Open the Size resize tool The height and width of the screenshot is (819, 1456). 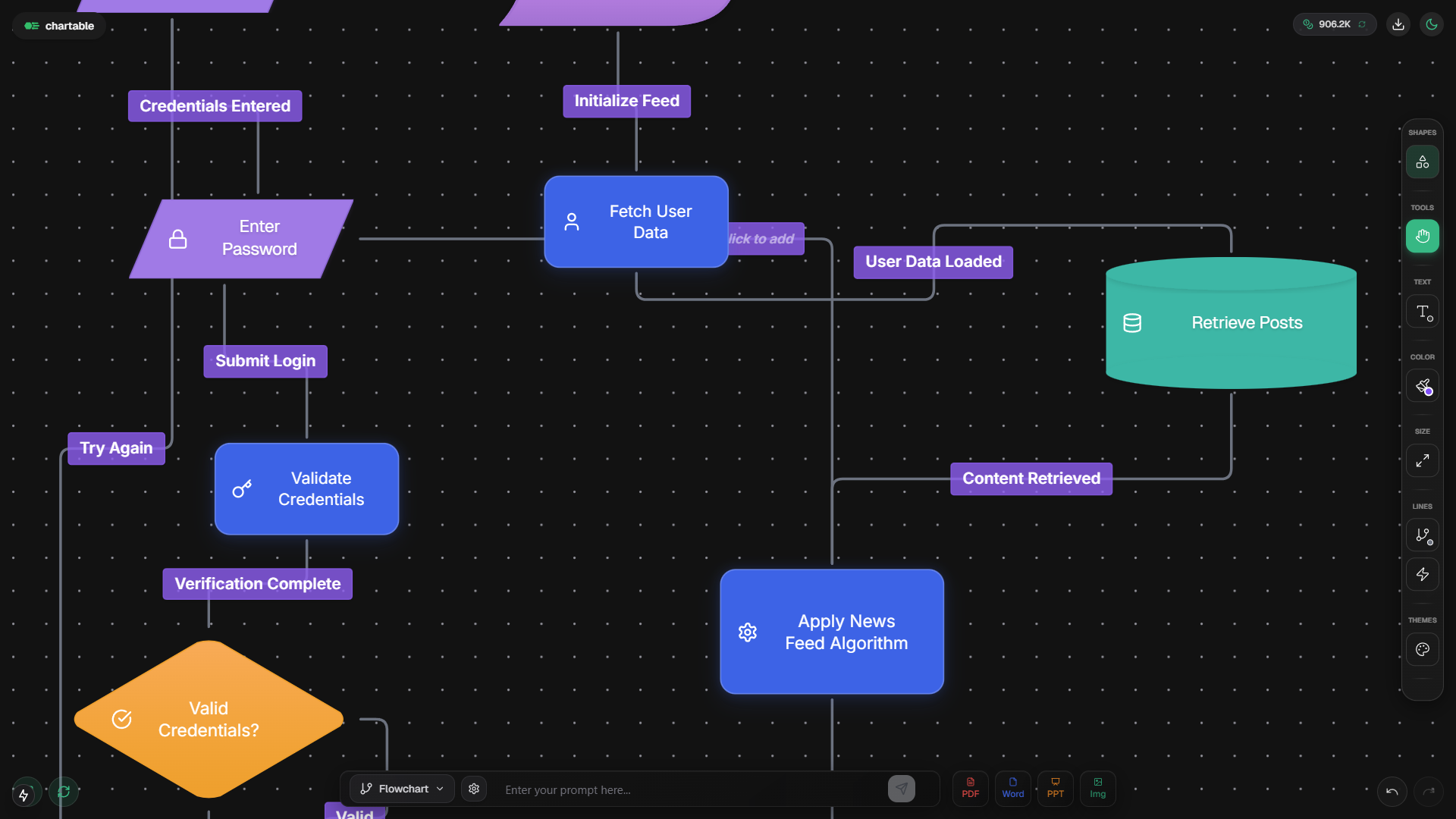(1422, 460)
